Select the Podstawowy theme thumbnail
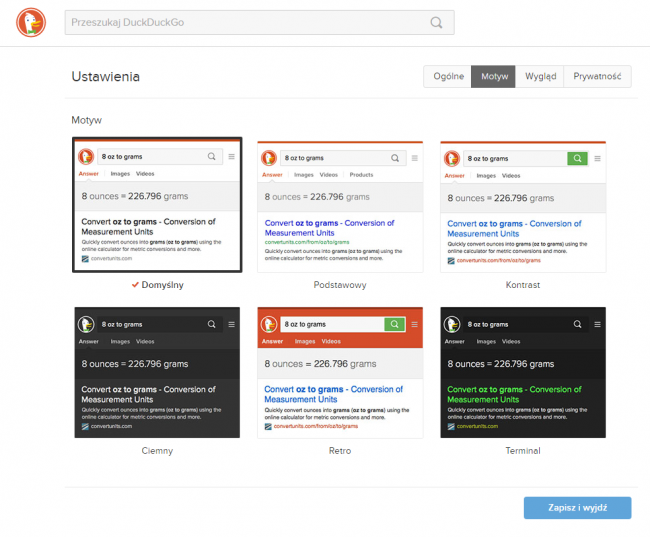 tap(340, 207)
